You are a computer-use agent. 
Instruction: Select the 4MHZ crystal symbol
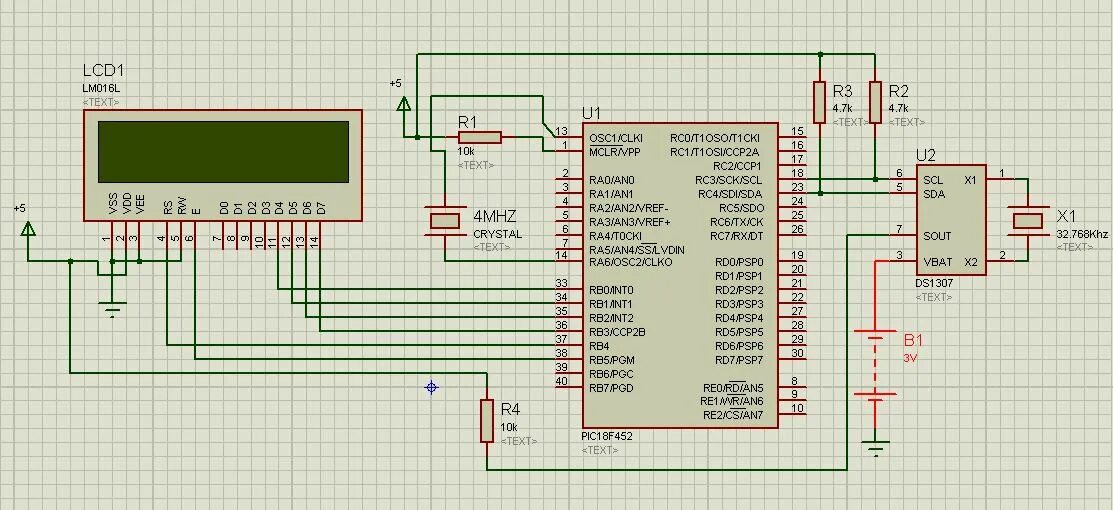(x=445, y=220)
